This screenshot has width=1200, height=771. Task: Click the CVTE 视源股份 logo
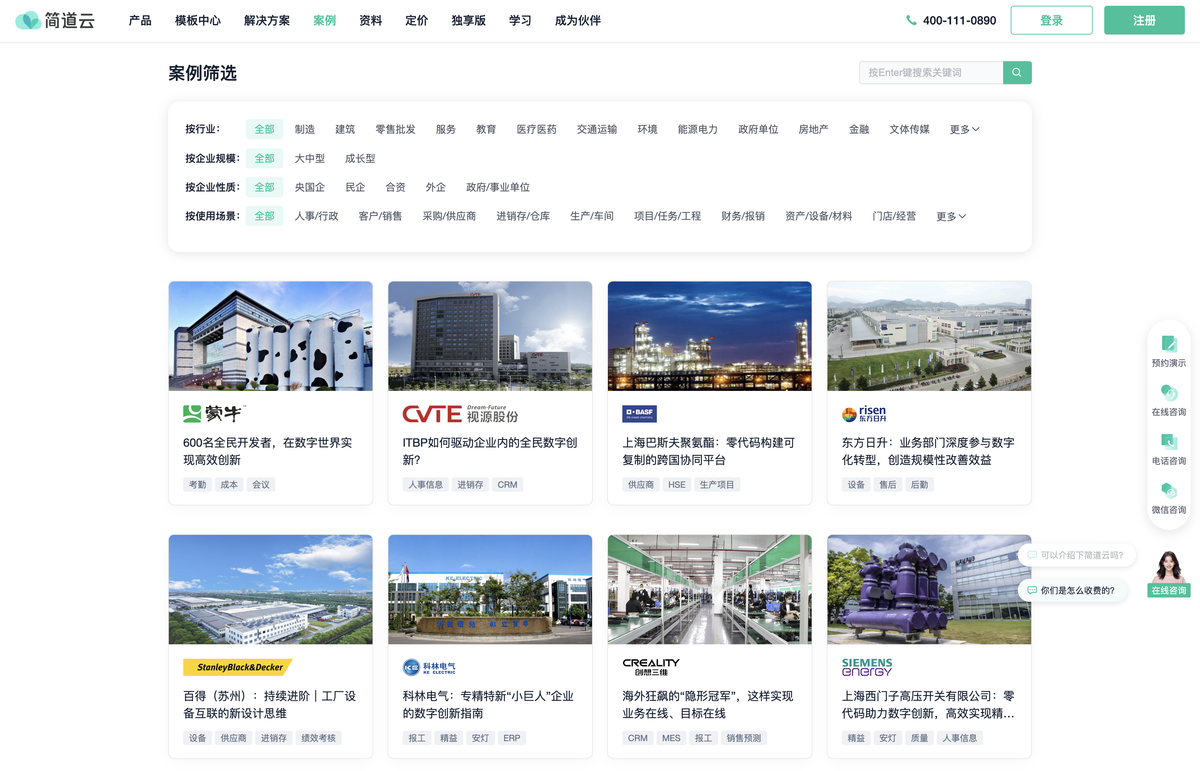460,414
